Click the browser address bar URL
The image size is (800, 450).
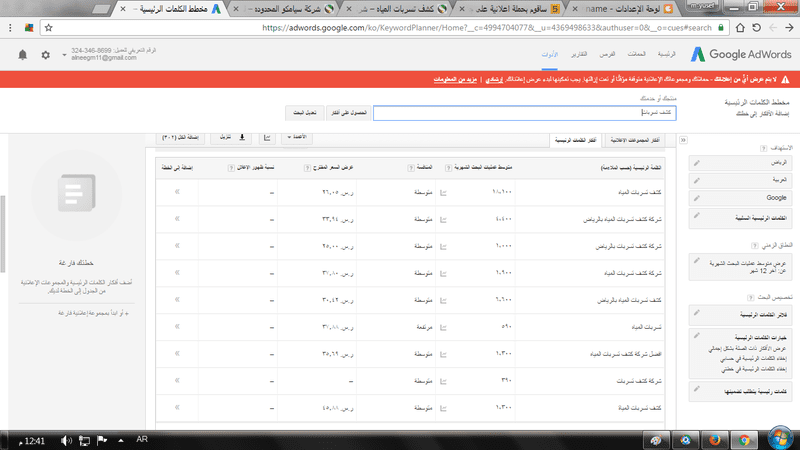(487, 28)
